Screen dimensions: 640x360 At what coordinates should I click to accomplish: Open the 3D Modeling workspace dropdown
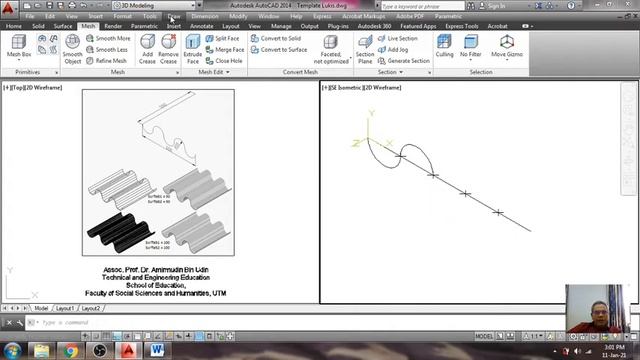154,6
